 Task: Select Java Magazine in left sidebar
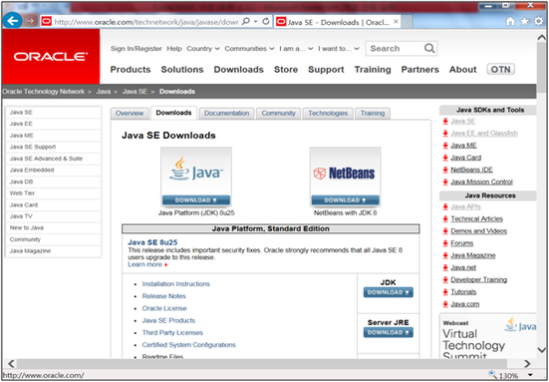53,251
